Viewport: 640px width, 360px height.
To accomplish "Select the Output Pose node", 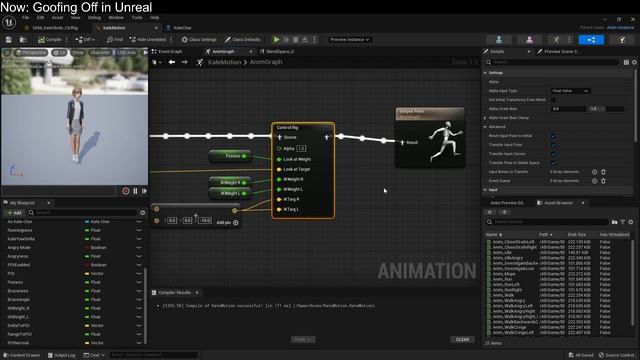I will (430, 137).
